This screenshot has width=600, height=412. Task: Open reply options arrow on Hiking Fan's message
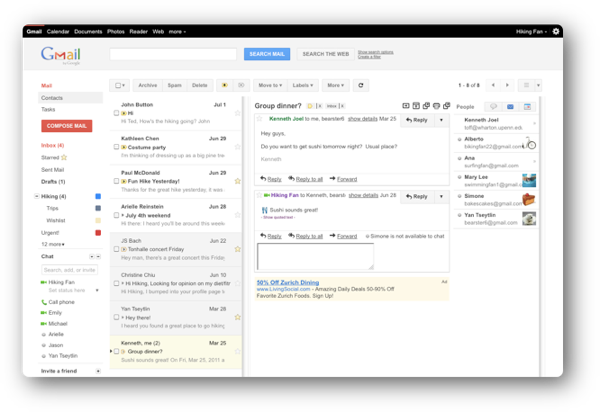tap(441, 196)
